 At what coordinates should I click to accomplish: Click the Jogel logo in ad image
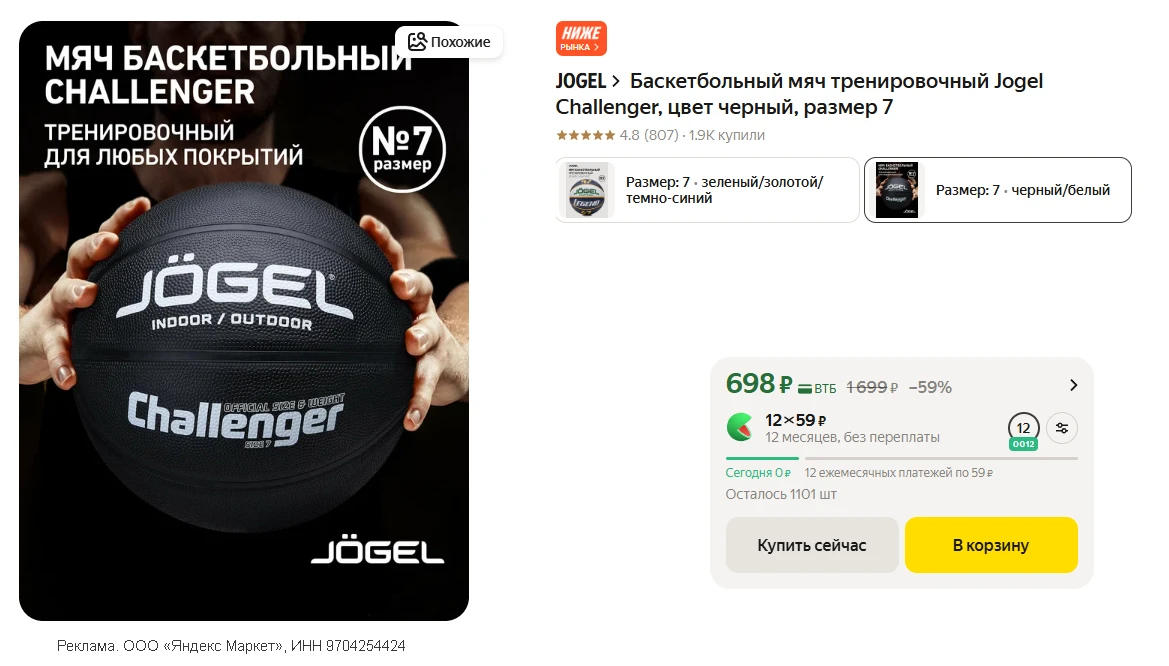[x=377, y=552]
